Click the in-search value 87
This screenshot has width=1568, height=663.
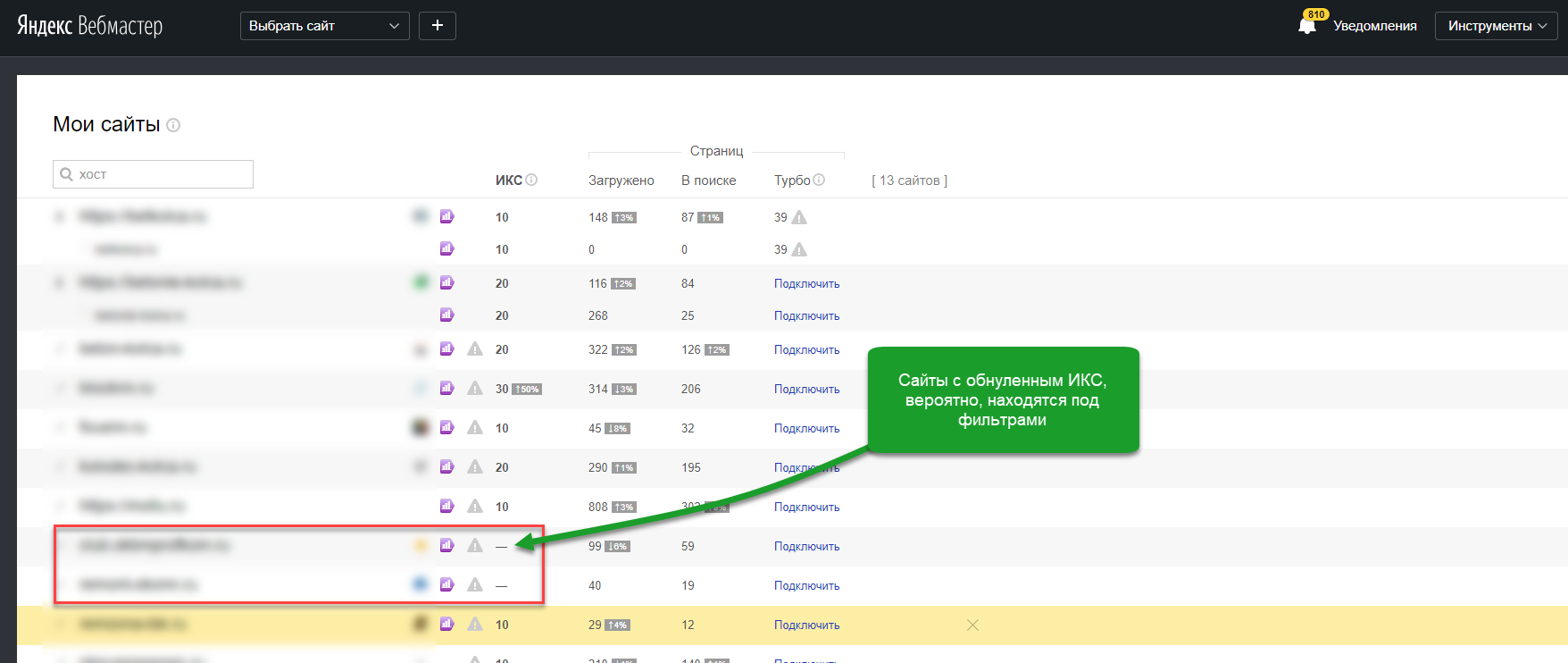[x=688, y=217]
